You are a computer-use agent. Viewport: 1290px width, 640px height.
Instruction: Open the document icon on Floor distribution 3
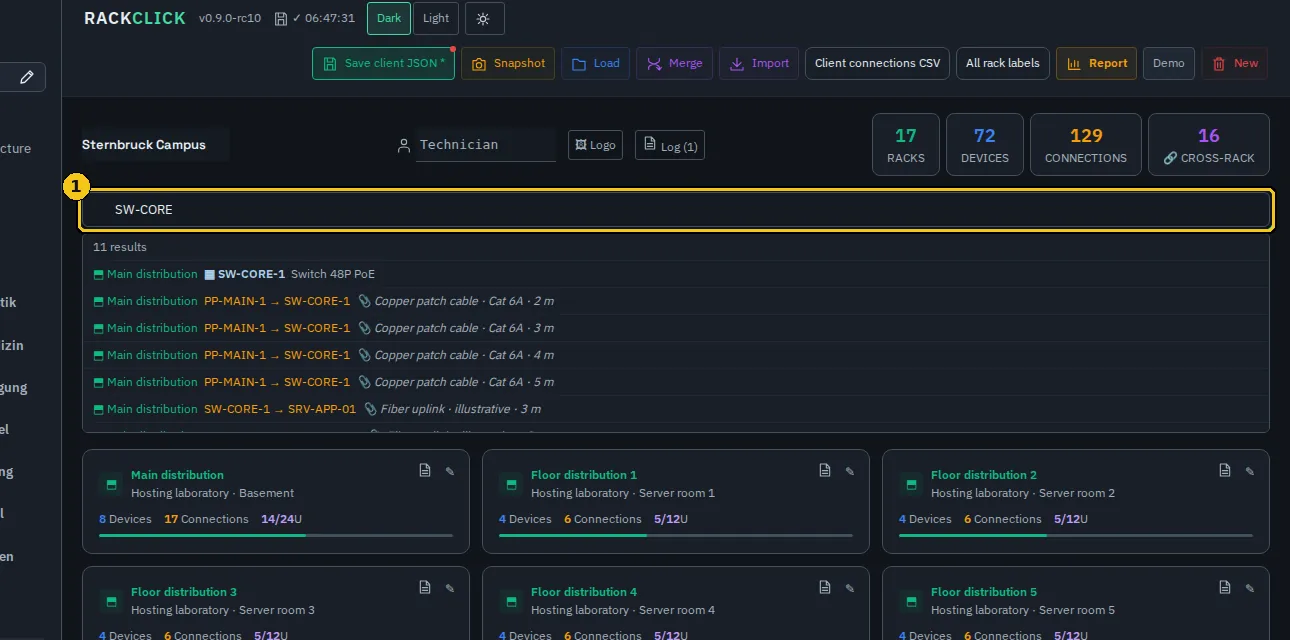coord(425,587)
